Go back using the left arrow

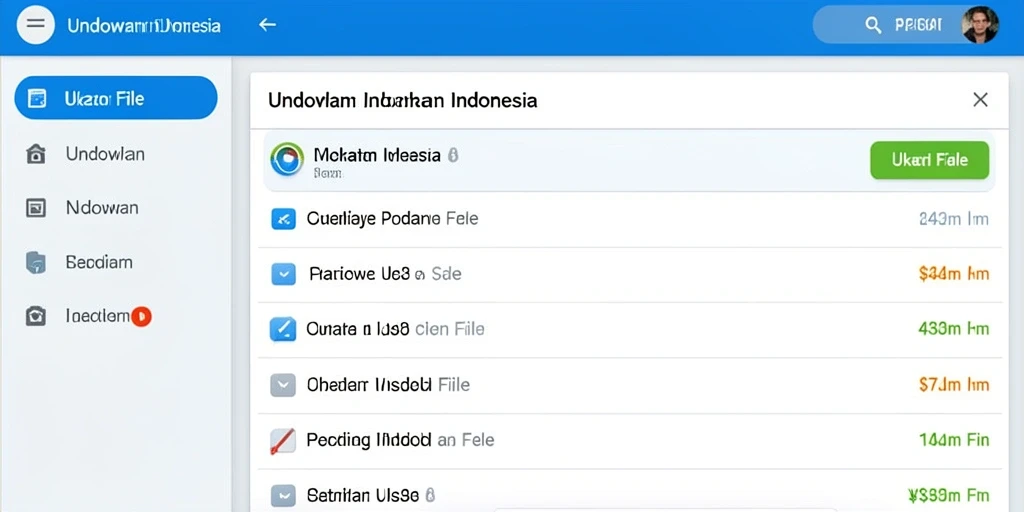[267, 25]
